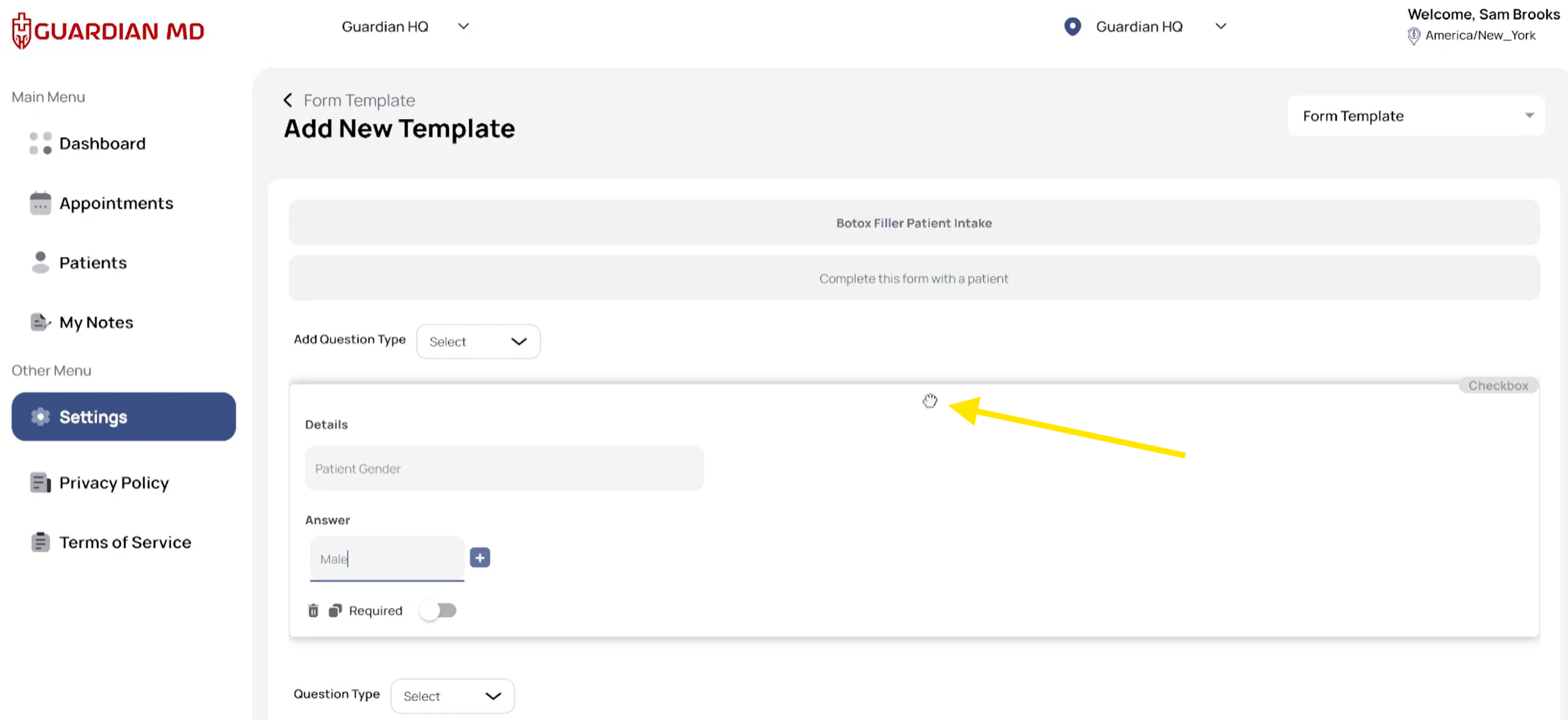The height and width of the screenshot is (720, 1568).
Task: Click the location pin icon near Guardian HQ
Action: point(1072,26)
